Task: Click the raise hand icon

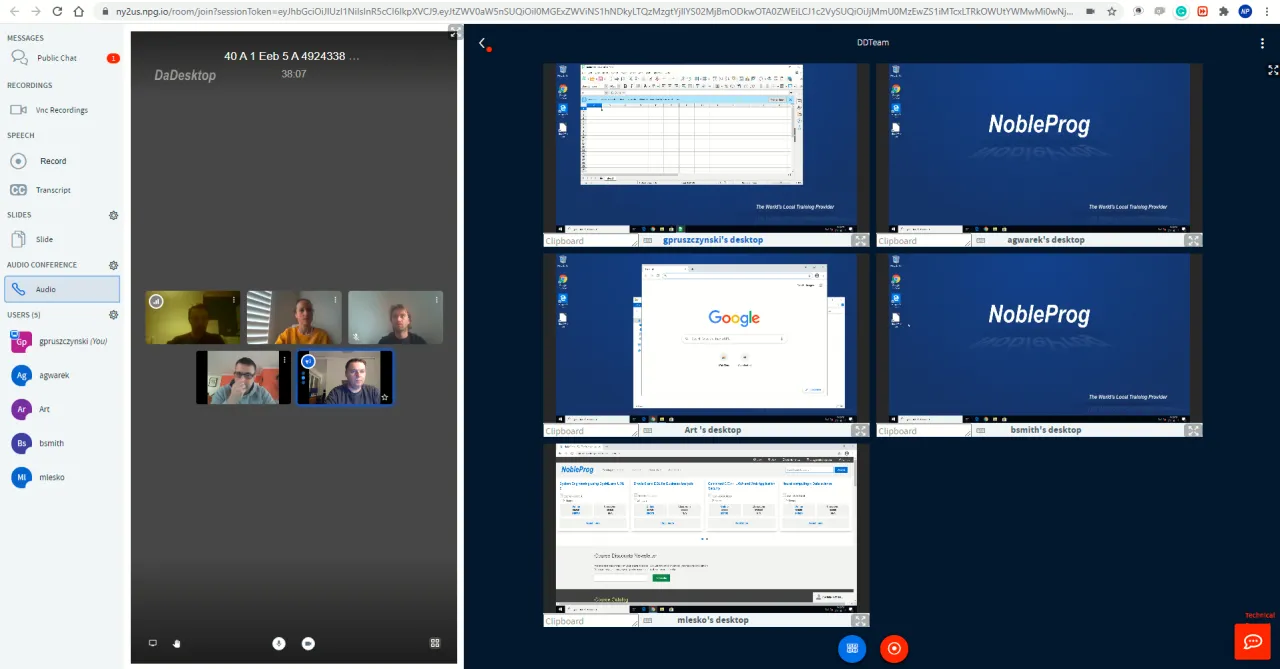Action: (177, 643)
